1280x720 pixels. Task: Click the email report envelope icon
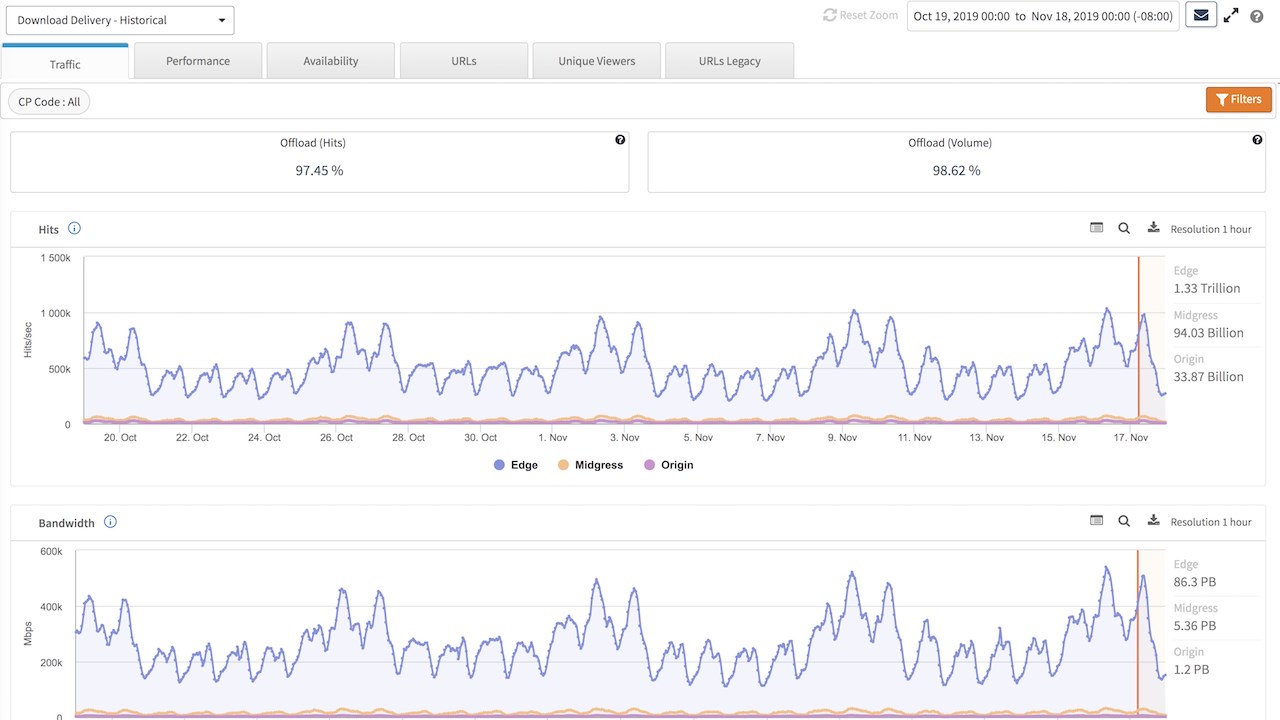point(1201,16)
